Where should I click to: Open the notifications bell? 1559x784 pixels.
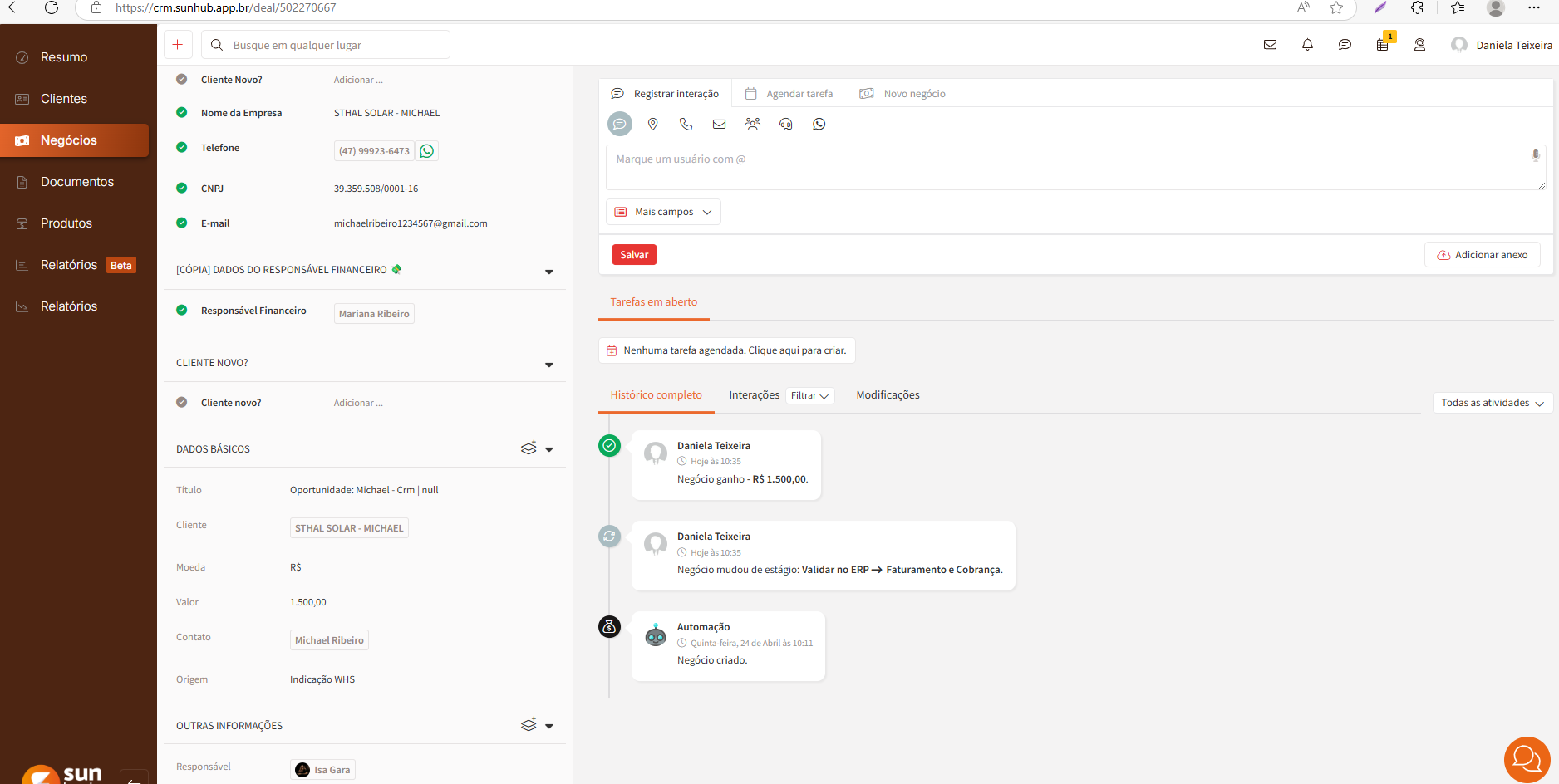(1307, 45)
